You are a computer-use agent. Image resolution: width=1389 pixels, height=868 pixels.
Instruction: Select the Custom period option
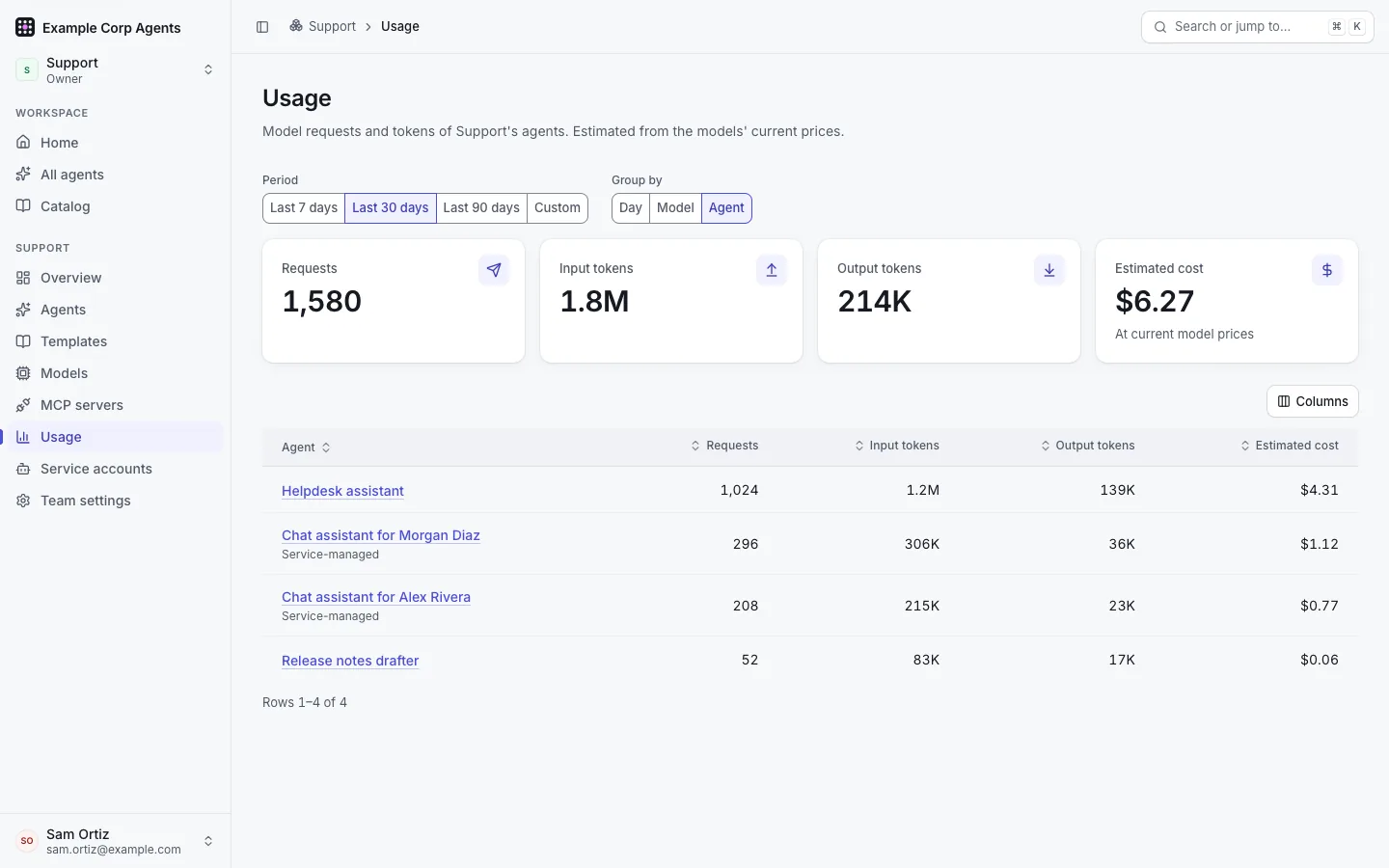pyautogui.click(x=558, y=207)
